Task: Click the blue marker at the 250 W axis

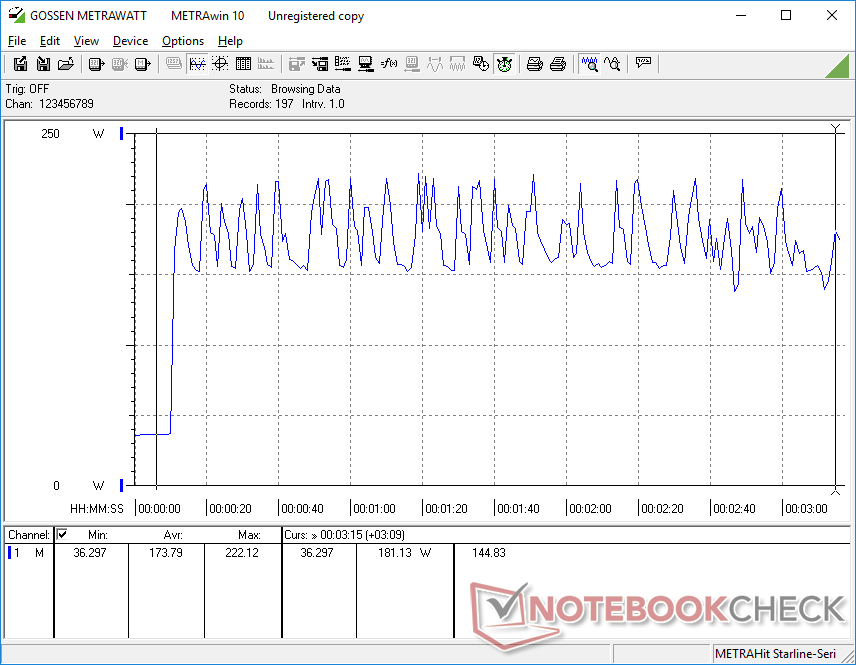Action: coord(122,134)
